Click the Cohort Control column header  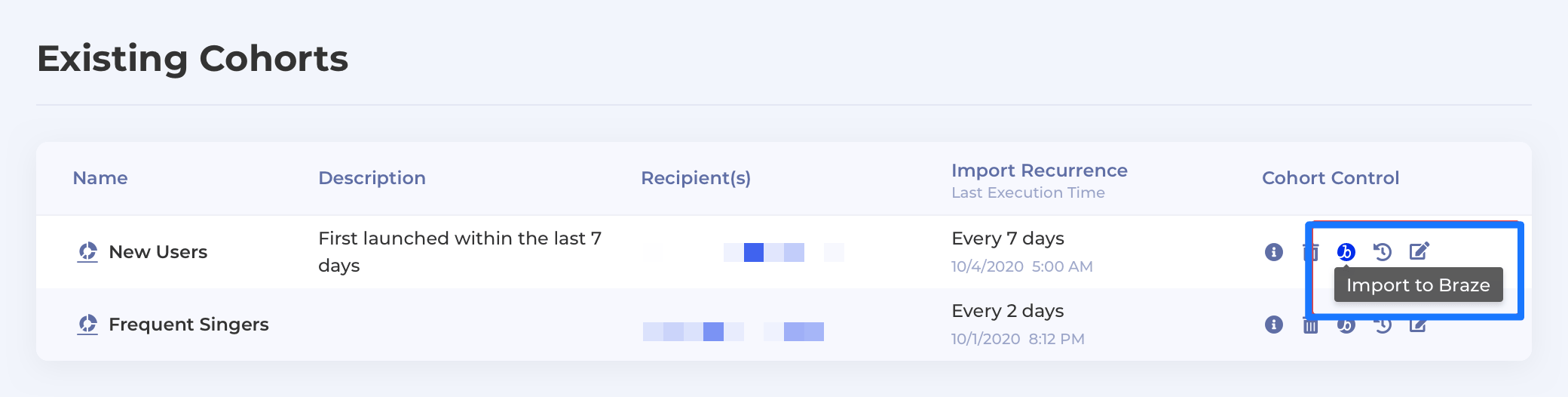(x=1331, y=178)
